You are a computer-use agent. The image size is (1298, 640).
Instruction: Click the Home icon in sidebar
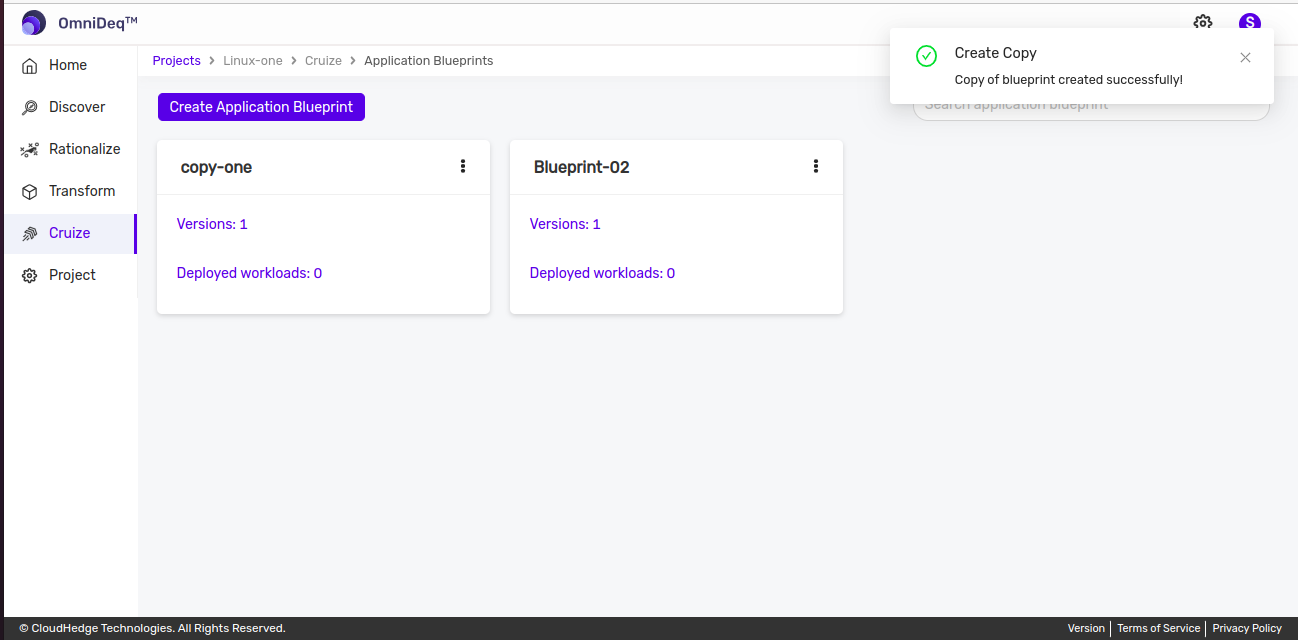pos(30,65)
